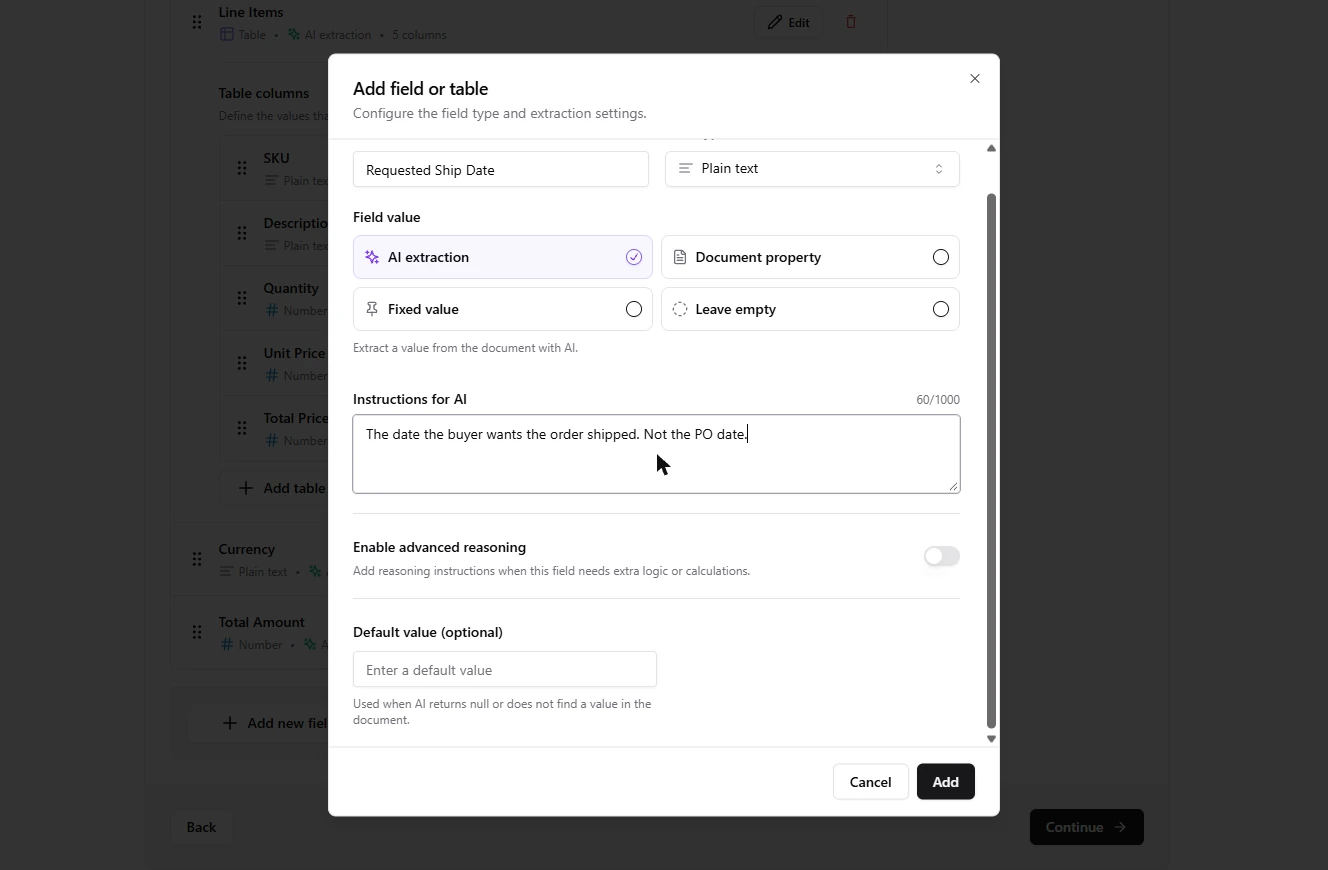Click the Total Price column drag handle
This screenshot has width=1328, height=870.
(x=242, y=428)
